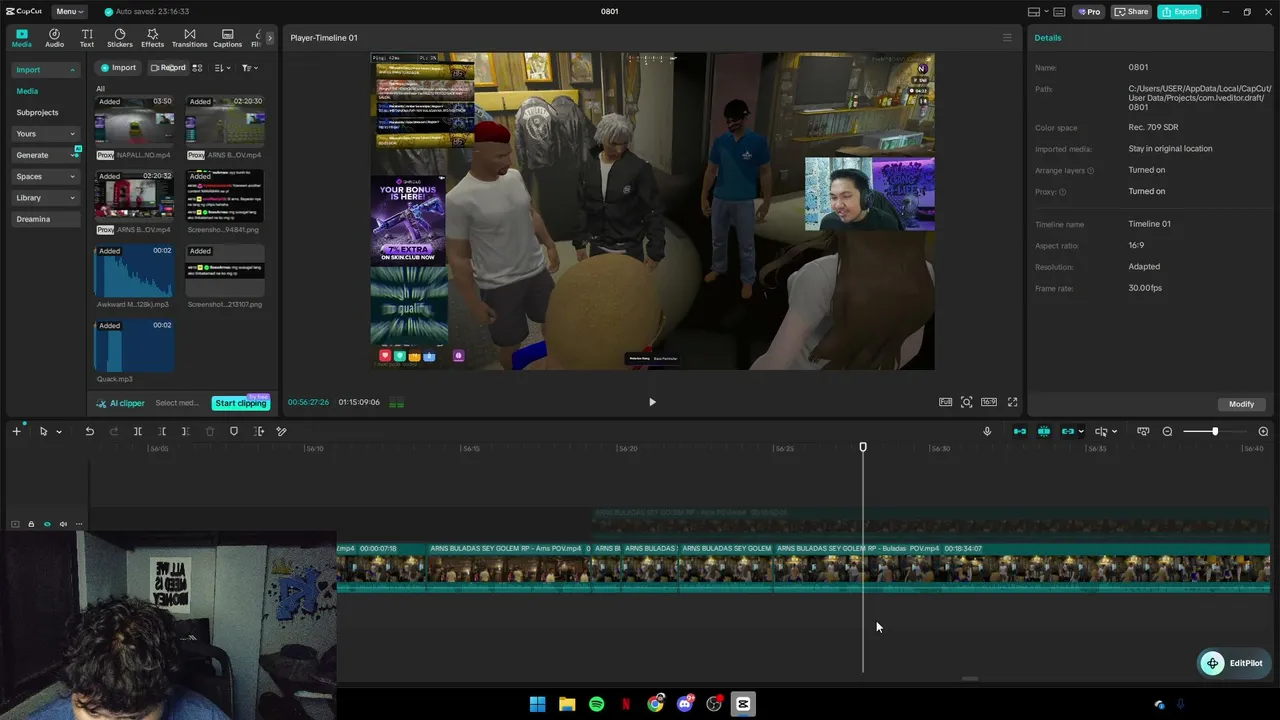The height and width of the screenshot is (720, 1280).
Task: Click the auto-edit magic wand icon
Action: tap(282, 431)
